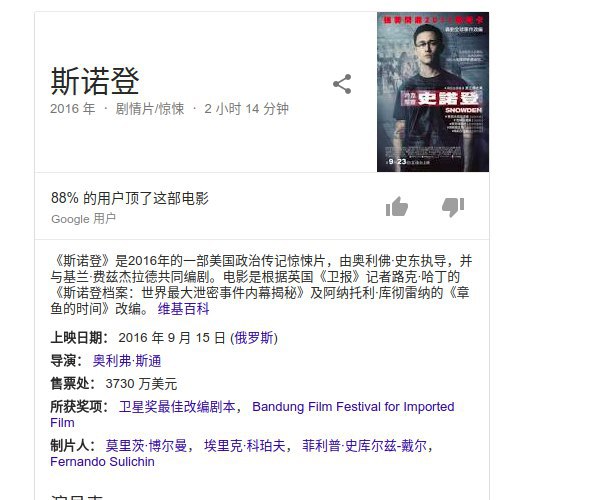
Task: Open producer 埃里克·科珀夫 link
Action: click(245, 446)
